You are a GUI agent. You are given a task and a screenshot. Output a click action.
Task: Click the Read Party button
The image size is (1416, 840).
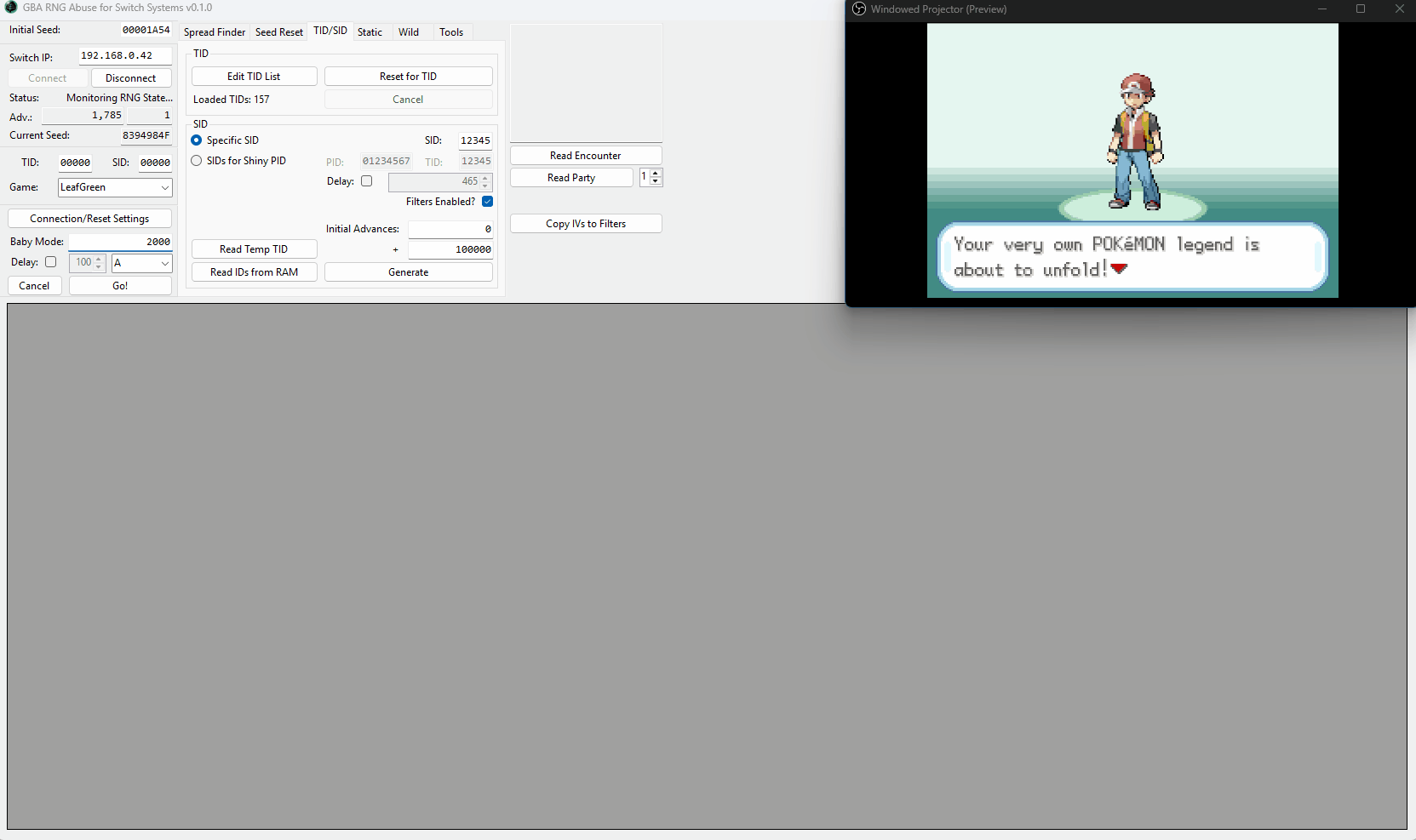pyautogui.click(x=571, y=178)
